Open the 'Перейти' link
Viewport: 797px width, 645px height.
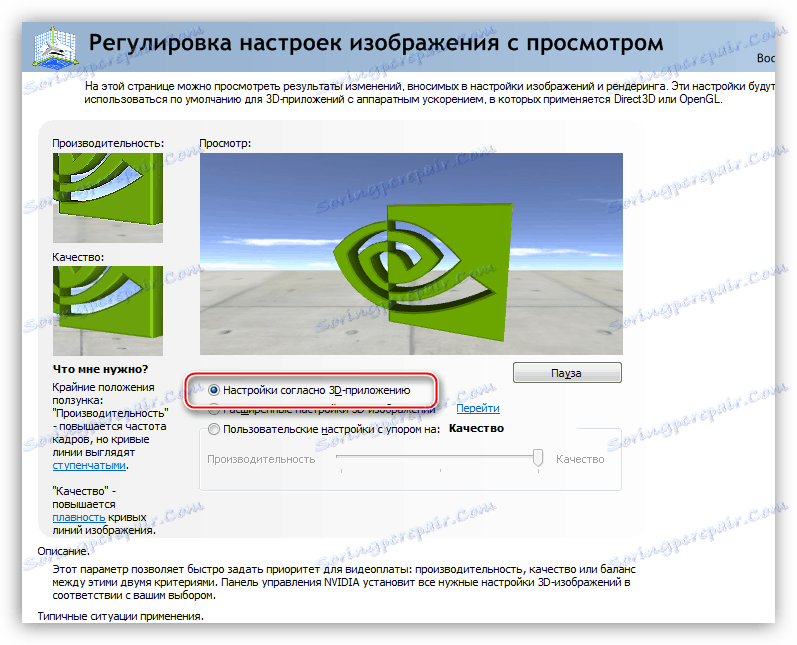[x=477, y=408]
